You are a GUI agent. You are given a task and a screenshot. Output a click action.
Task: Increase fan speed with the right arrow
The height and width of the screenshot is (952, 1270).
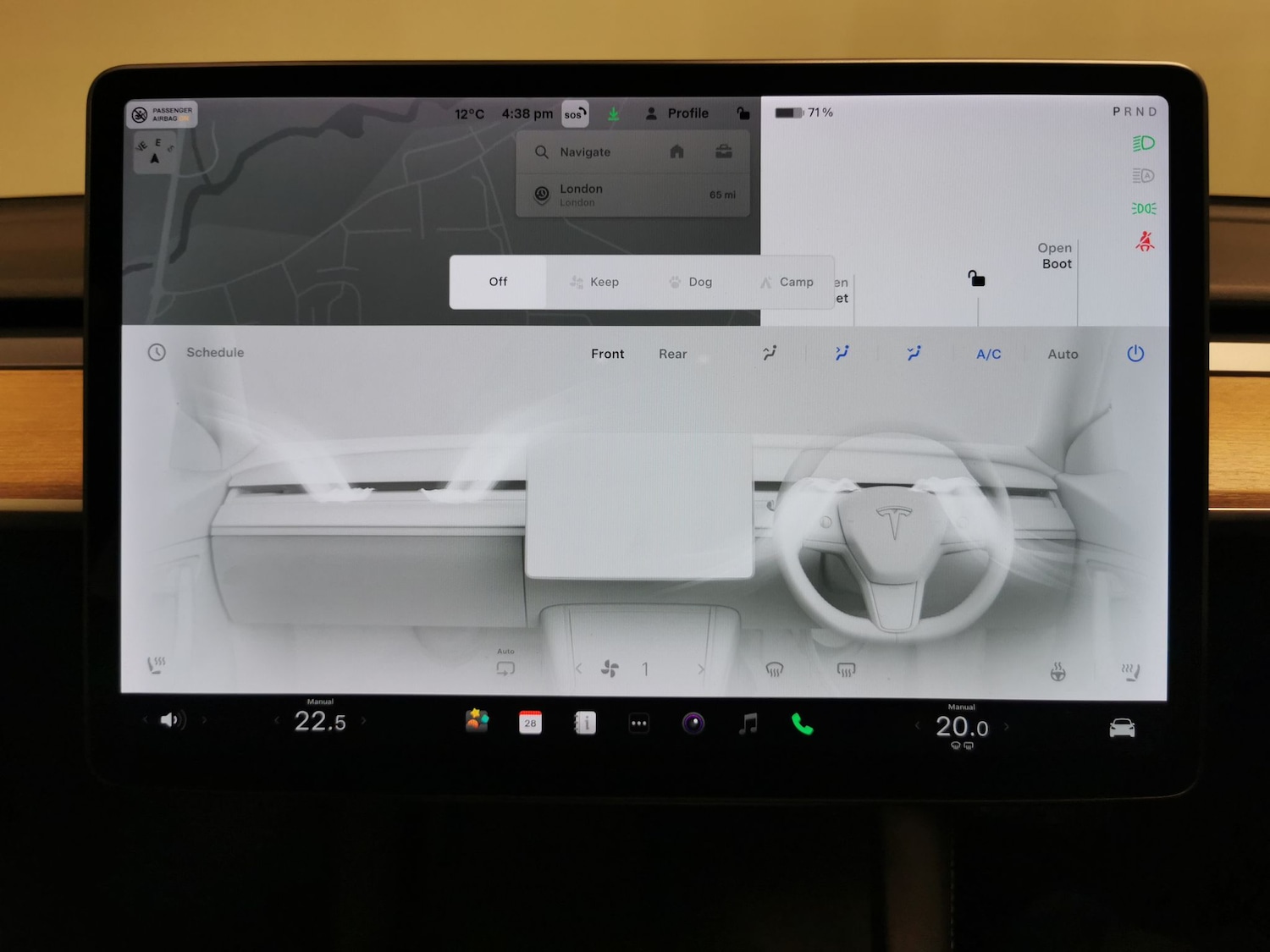pos(700,669)
